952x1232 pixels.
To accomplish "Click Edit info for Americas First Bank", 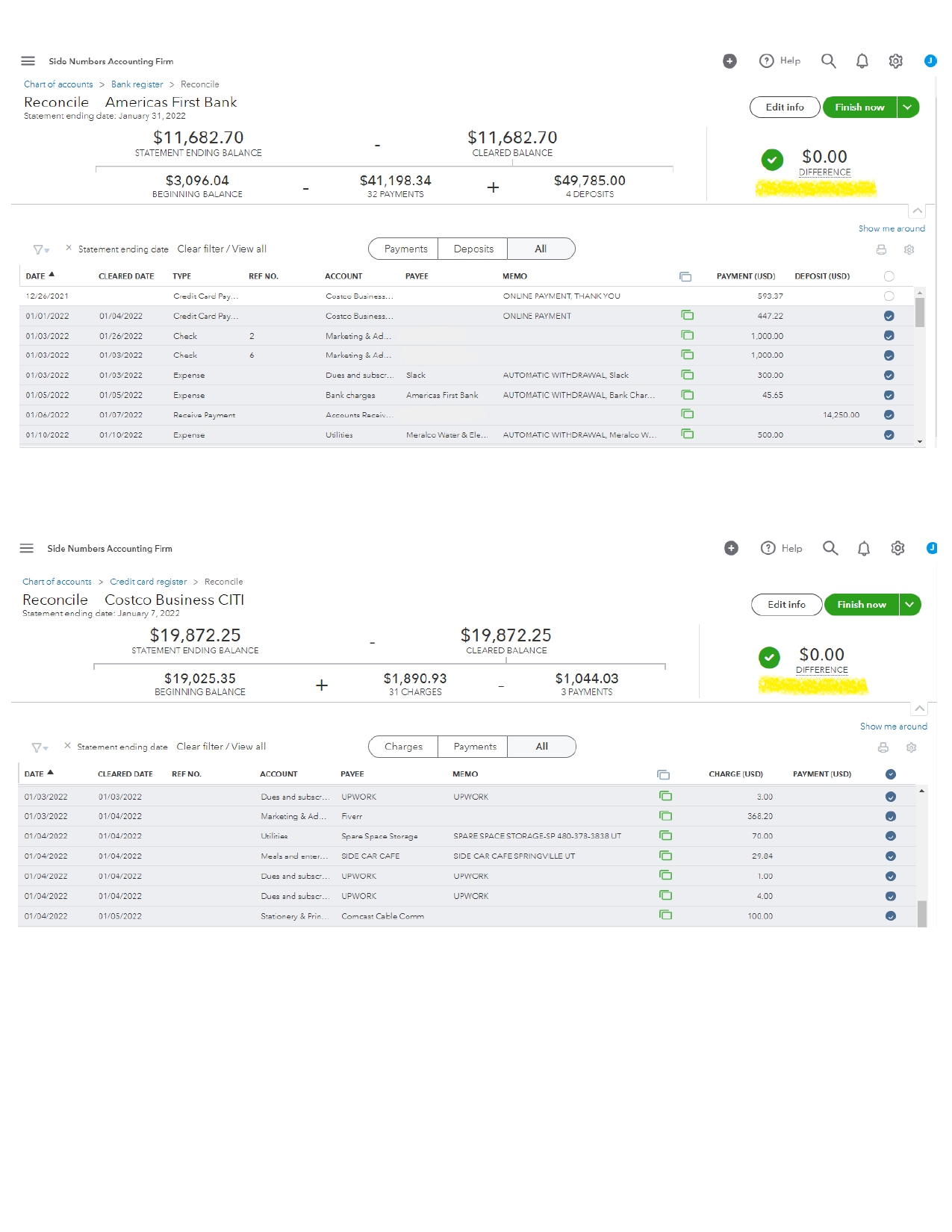I will tap(785, 108).
